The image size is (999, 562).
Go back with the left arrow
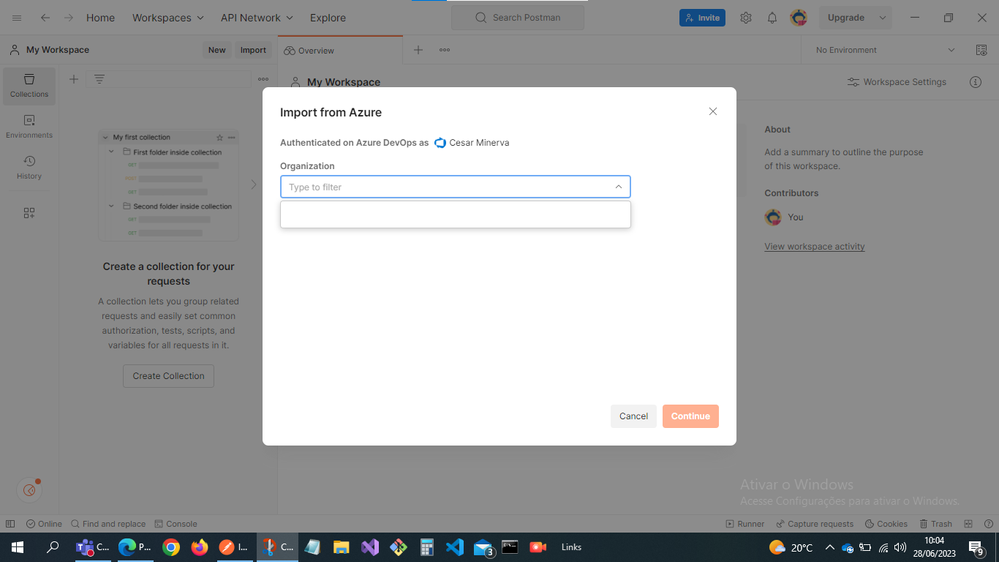tap(45, 18)
